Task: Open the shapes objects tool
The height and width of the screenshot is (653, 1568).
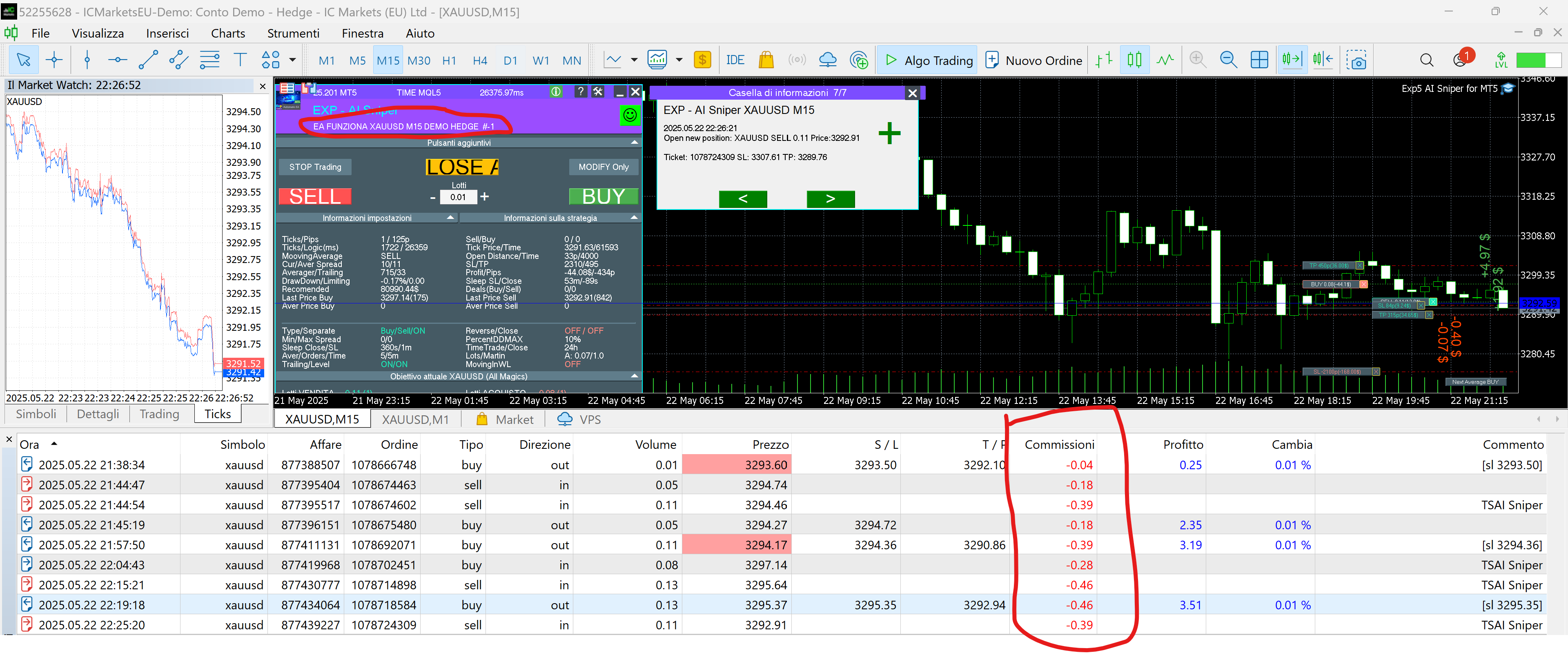Action: click(x=270, y=60)
